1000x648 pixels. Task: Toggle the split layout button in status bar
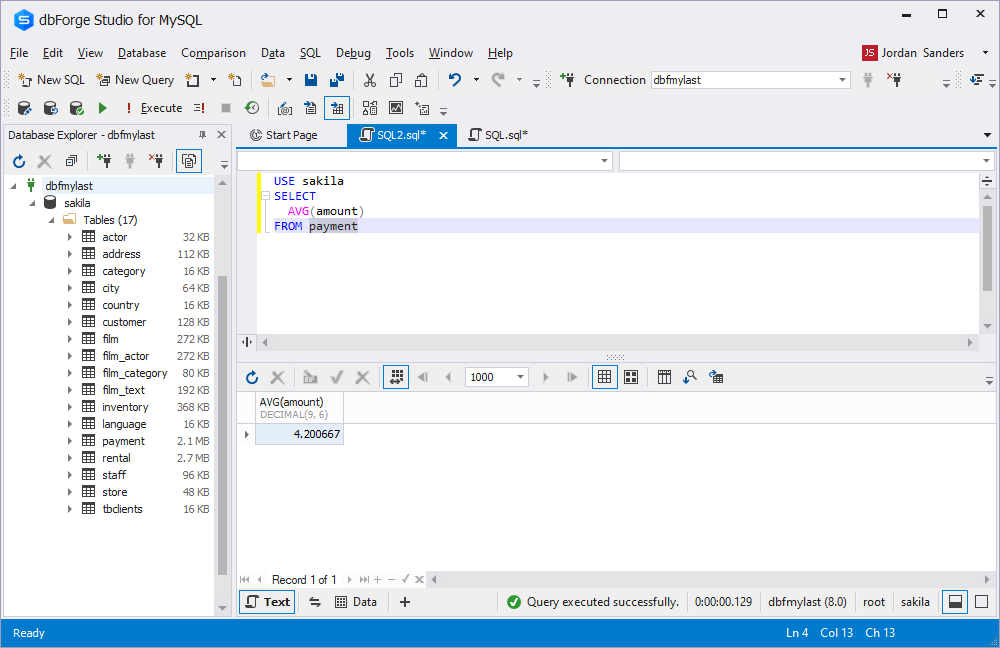(955, 601)
